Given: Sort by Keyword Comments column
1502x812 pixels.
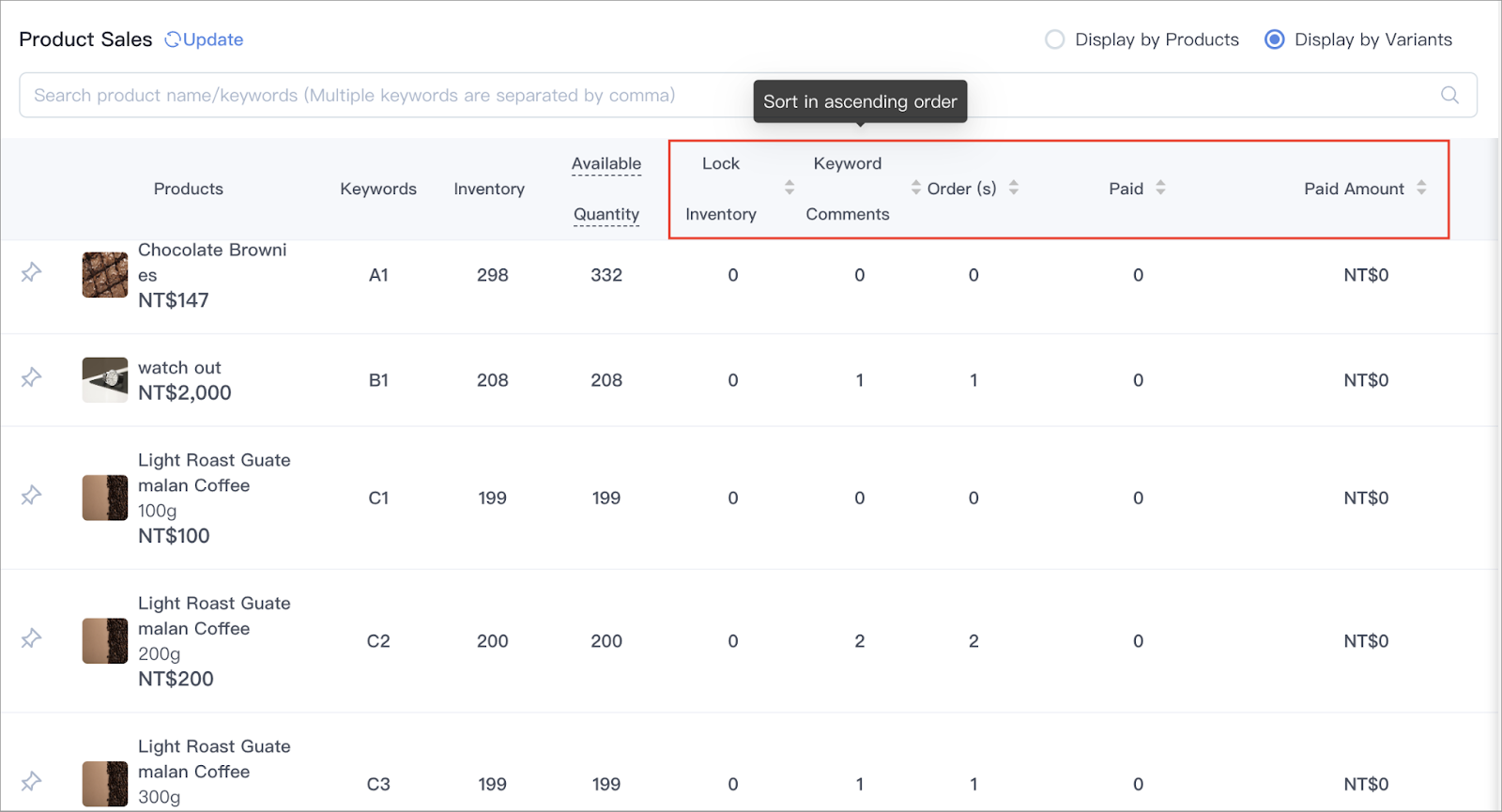Looking at the screenshot, I should click(x=915, y=188).
